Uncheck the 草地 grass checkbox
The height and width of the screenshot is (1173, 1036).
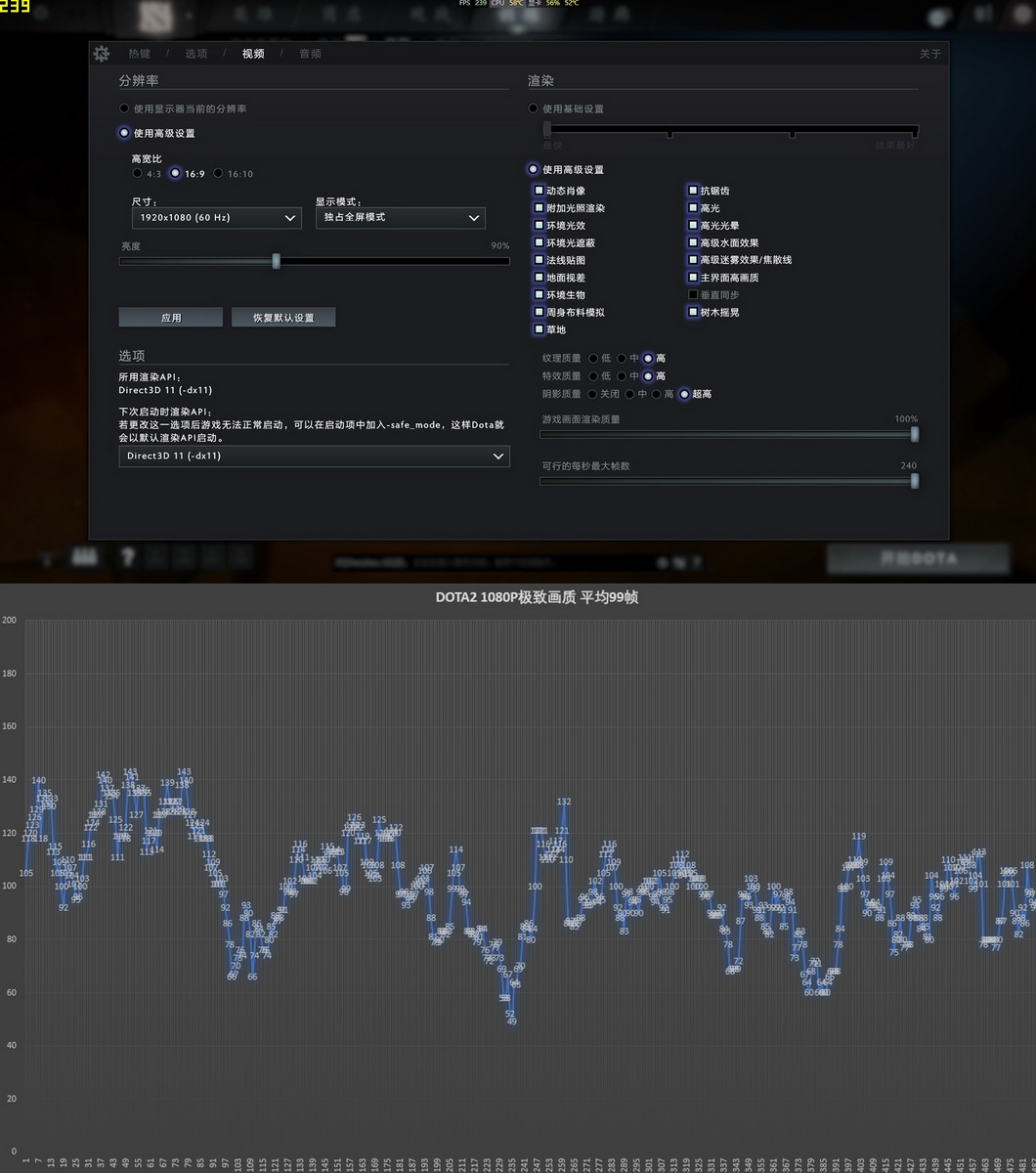539,330
